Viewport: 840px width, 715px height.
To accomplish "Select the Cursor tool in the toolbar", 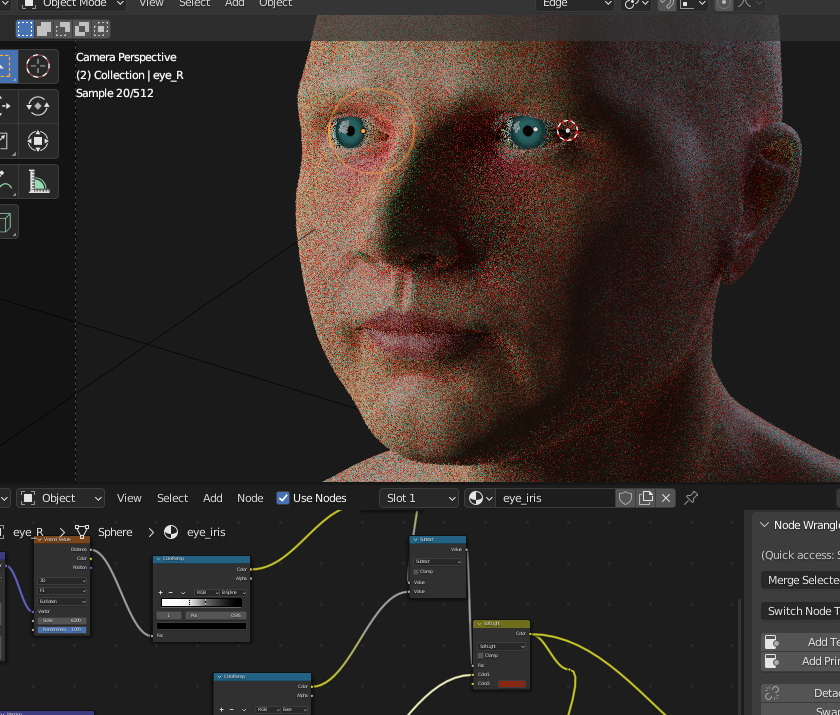I will pyautogui.click(x=38, y=66).
